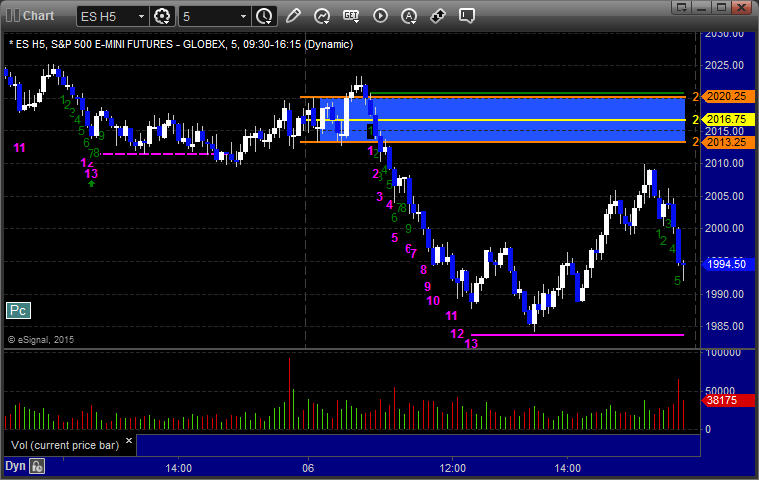Click the magenta 13 countdown near bottom
Viewport: 759px width, 480px height.
click(471, 344)
